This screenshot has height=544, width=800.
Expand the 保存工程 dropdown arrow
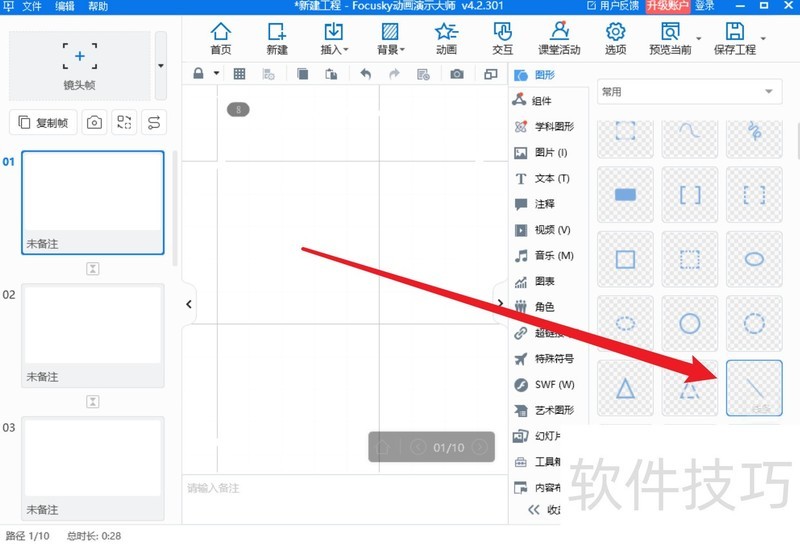pos(763,38)
